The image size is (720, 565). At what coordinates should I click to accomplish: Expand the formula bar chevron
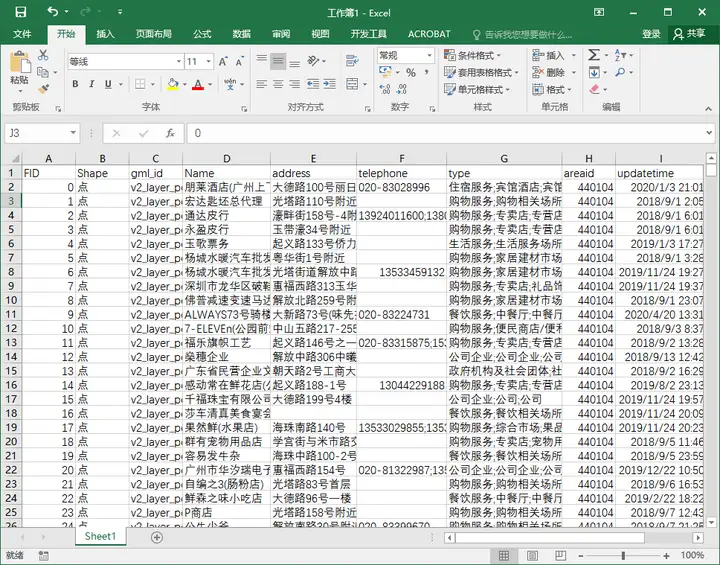point(709,133)
